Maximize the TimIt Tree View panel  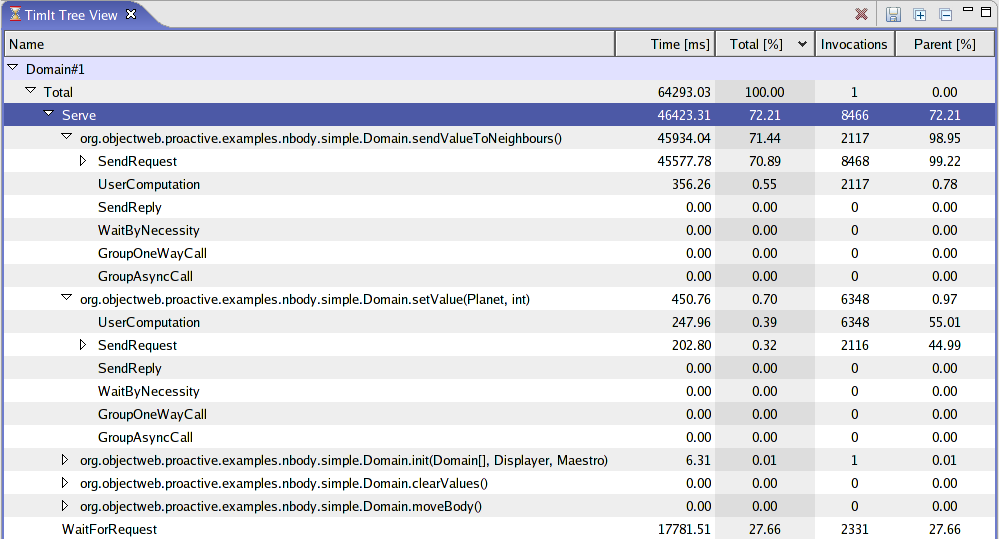986,11
